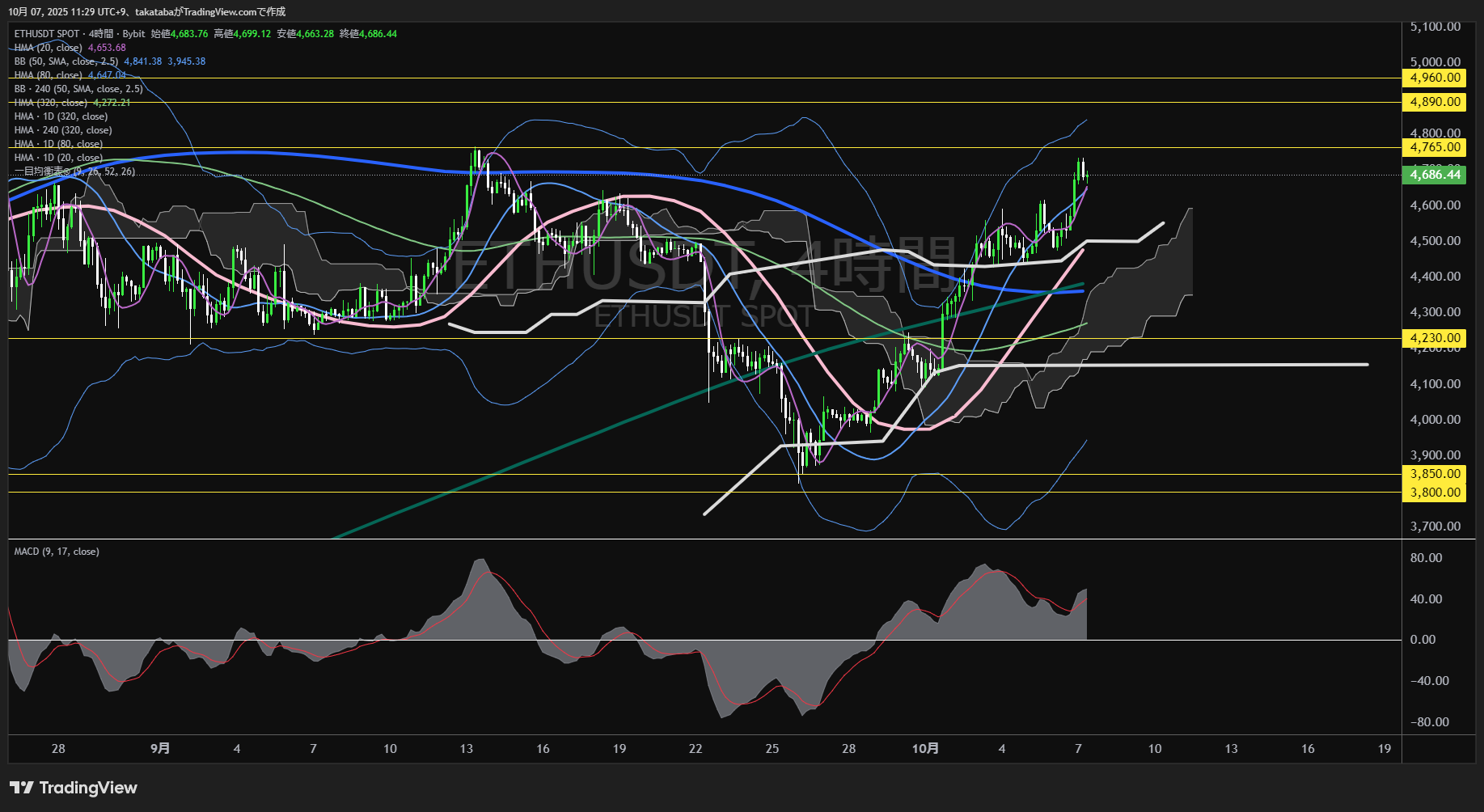Select the yellow 4,890.00 price level label
The height and width of the screenshot is (812, 1484).
pos(1434,102)
